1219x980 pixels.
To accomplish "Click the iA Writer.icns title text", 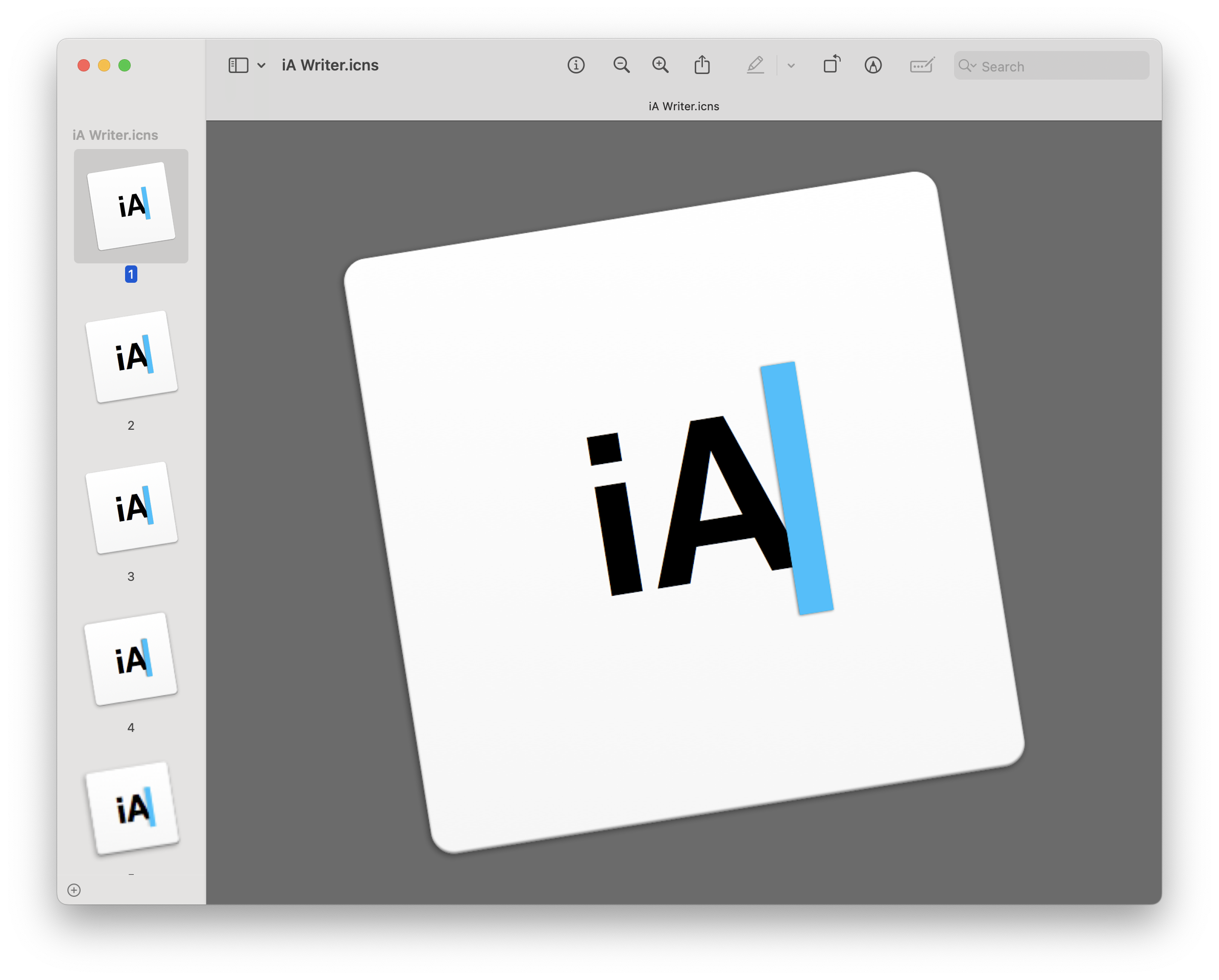I will [330, 65].
